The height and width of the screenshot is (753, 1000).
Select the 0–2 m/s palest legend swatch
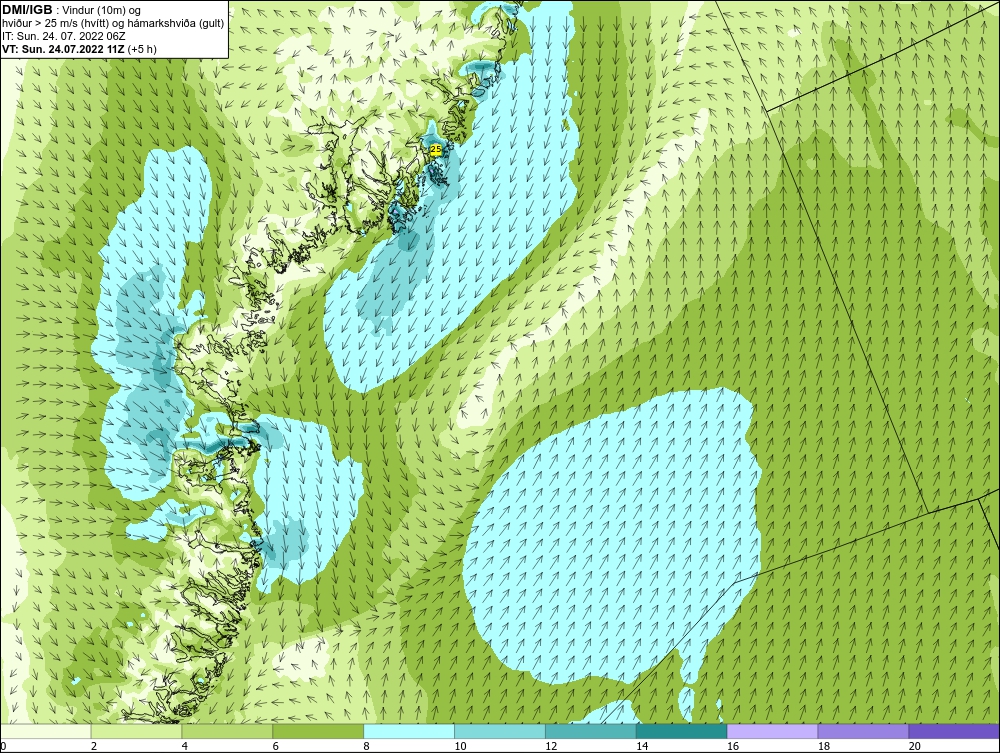(46, 731)
